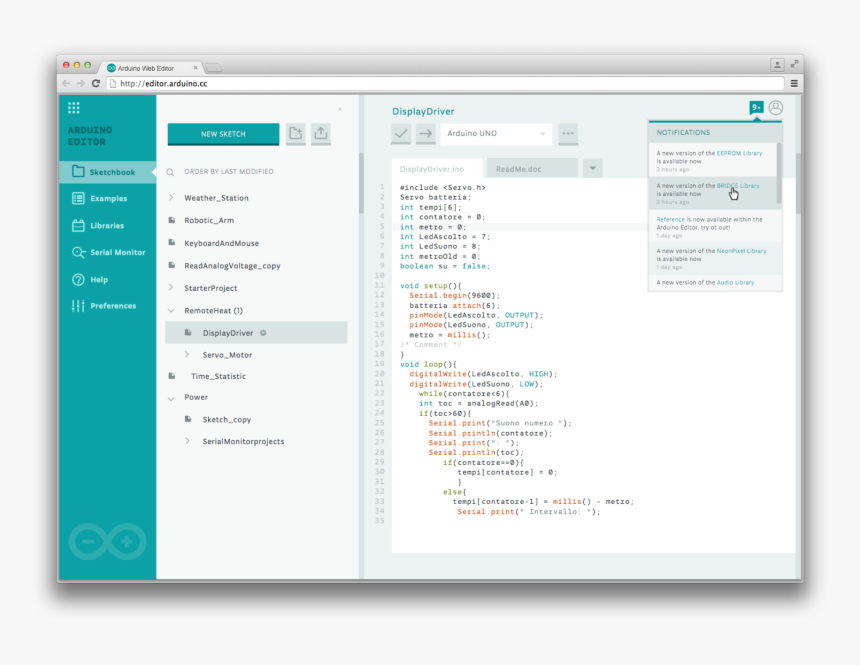
Task: Open the notifications badge icon
Action: (756, 108)
